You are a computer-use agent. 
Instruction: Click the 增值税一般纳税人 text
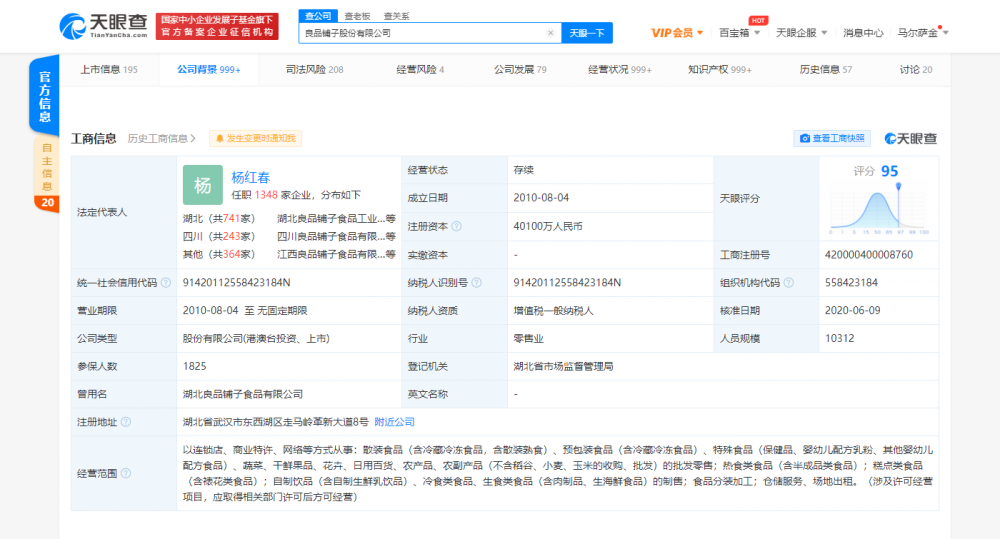(x=553, y=311)
